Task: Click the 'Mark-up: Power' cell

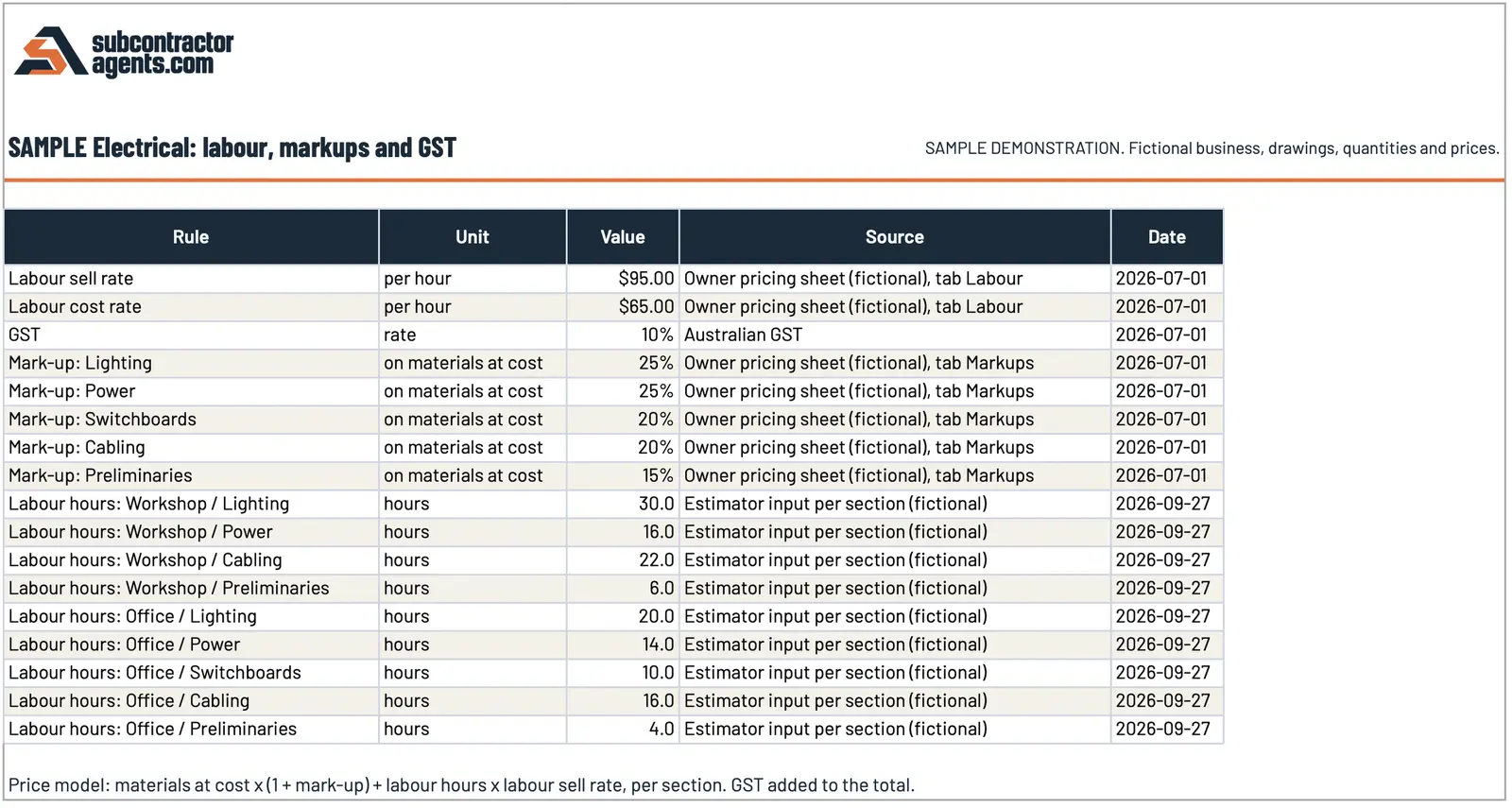Action: (191, 391)
